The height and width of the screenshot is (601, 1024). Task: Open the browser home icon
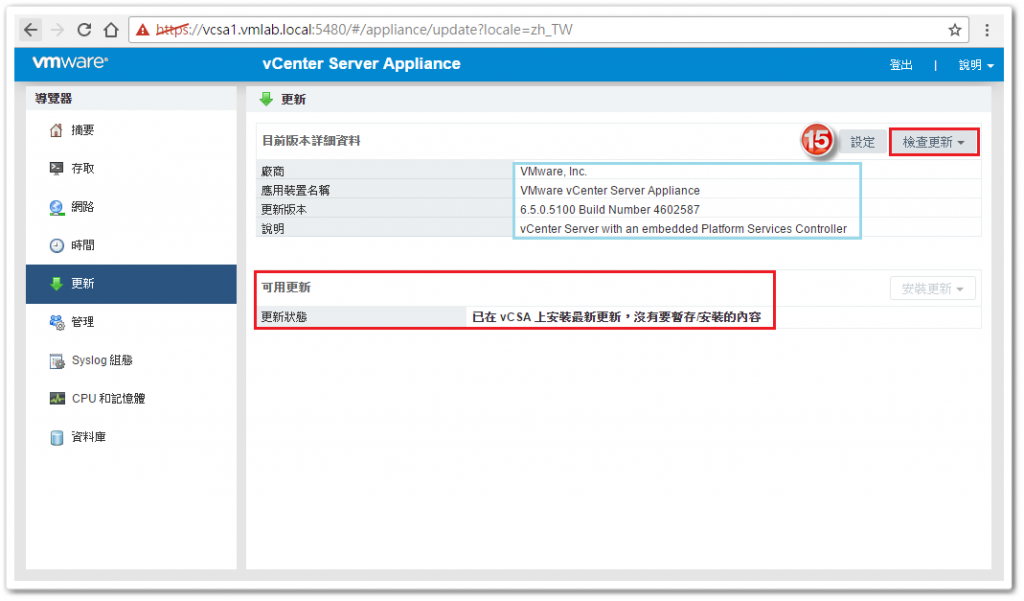point(111,29)
